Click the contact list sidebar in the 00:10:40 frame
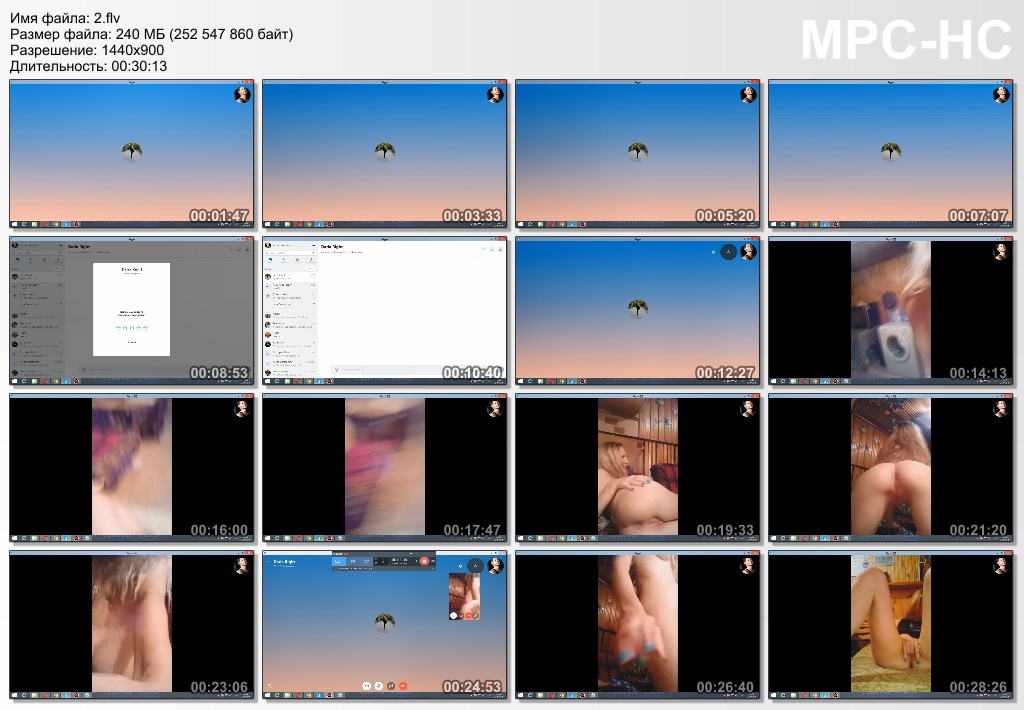The width and height of the screenshot is (1024, 710). (x=290, y=320)
